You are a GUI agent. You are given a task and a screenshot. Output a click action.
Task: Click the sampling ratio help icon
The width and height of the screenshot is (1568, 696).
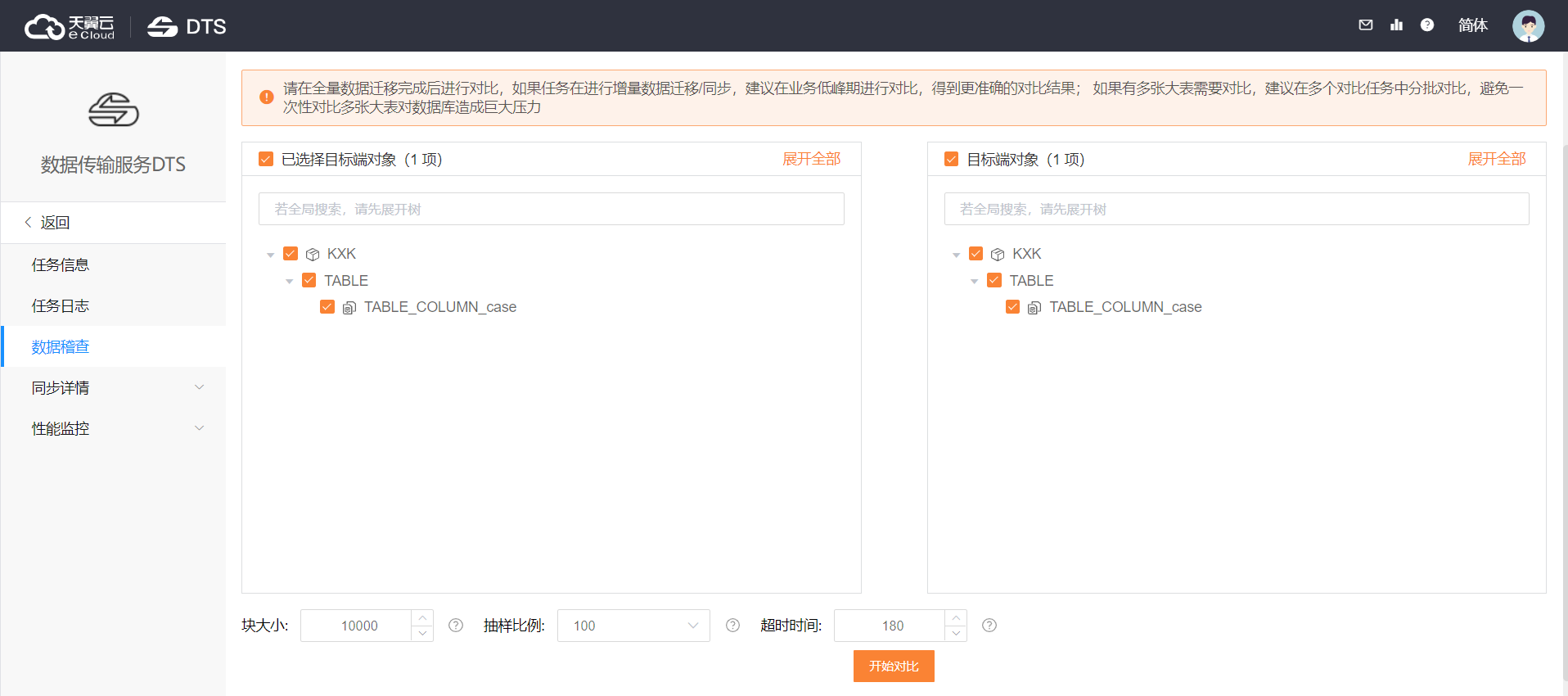[732, 626]
